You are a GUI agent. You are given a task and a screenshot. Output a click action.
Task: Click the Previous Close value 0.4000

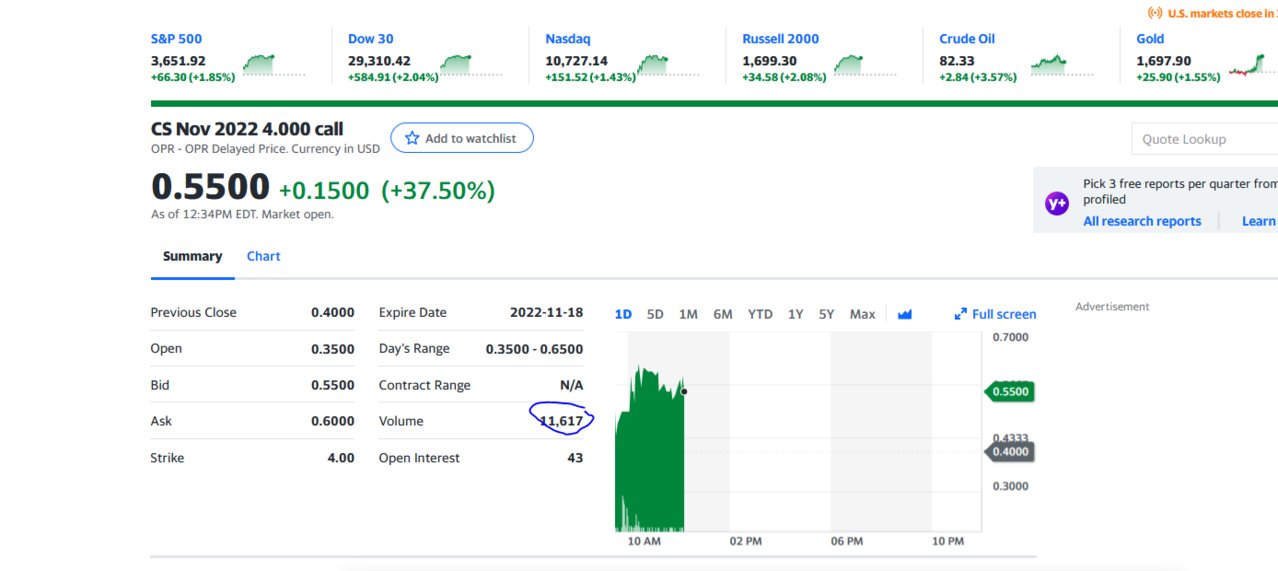333,312
